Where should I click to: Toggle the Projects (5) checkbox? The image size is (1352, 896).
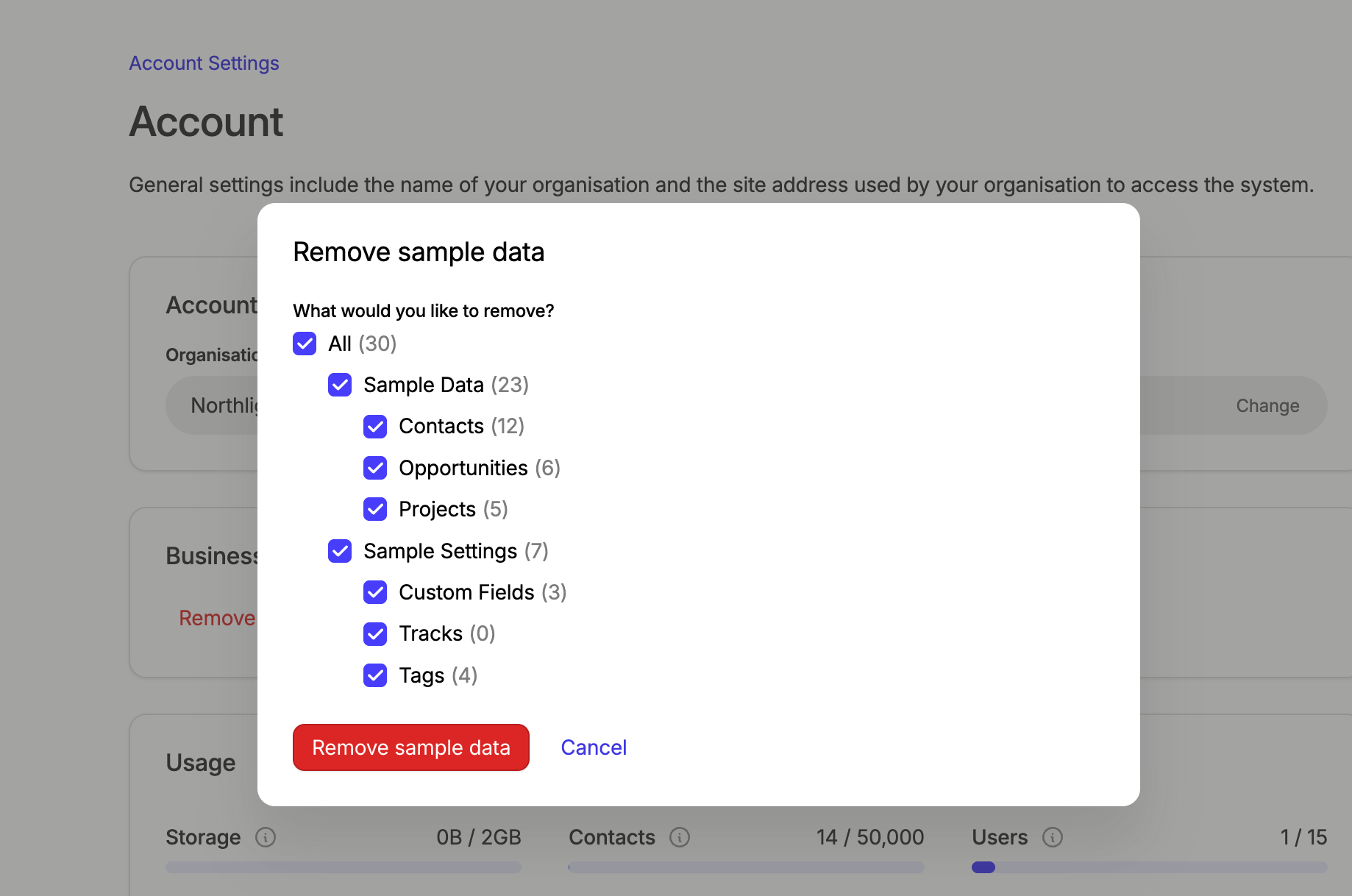click(x=375, y=509)
